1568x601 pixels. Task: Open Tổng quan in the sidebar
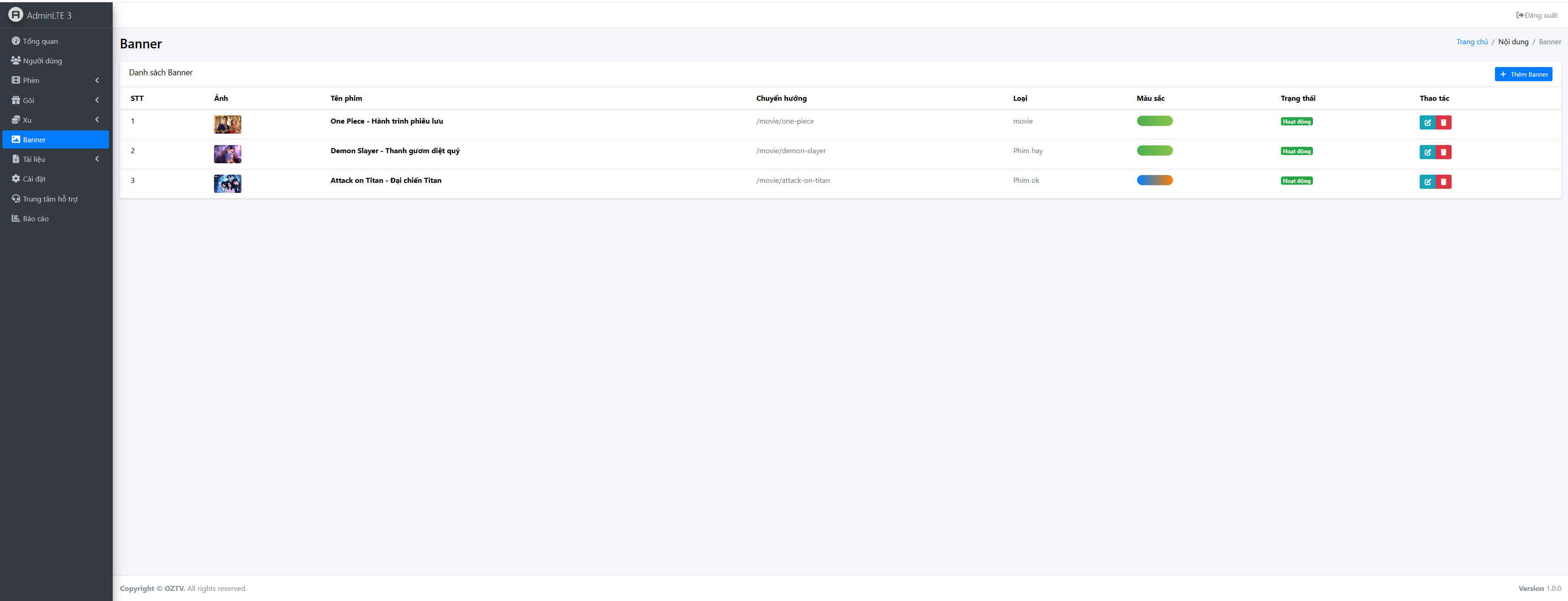pos(40,41)
